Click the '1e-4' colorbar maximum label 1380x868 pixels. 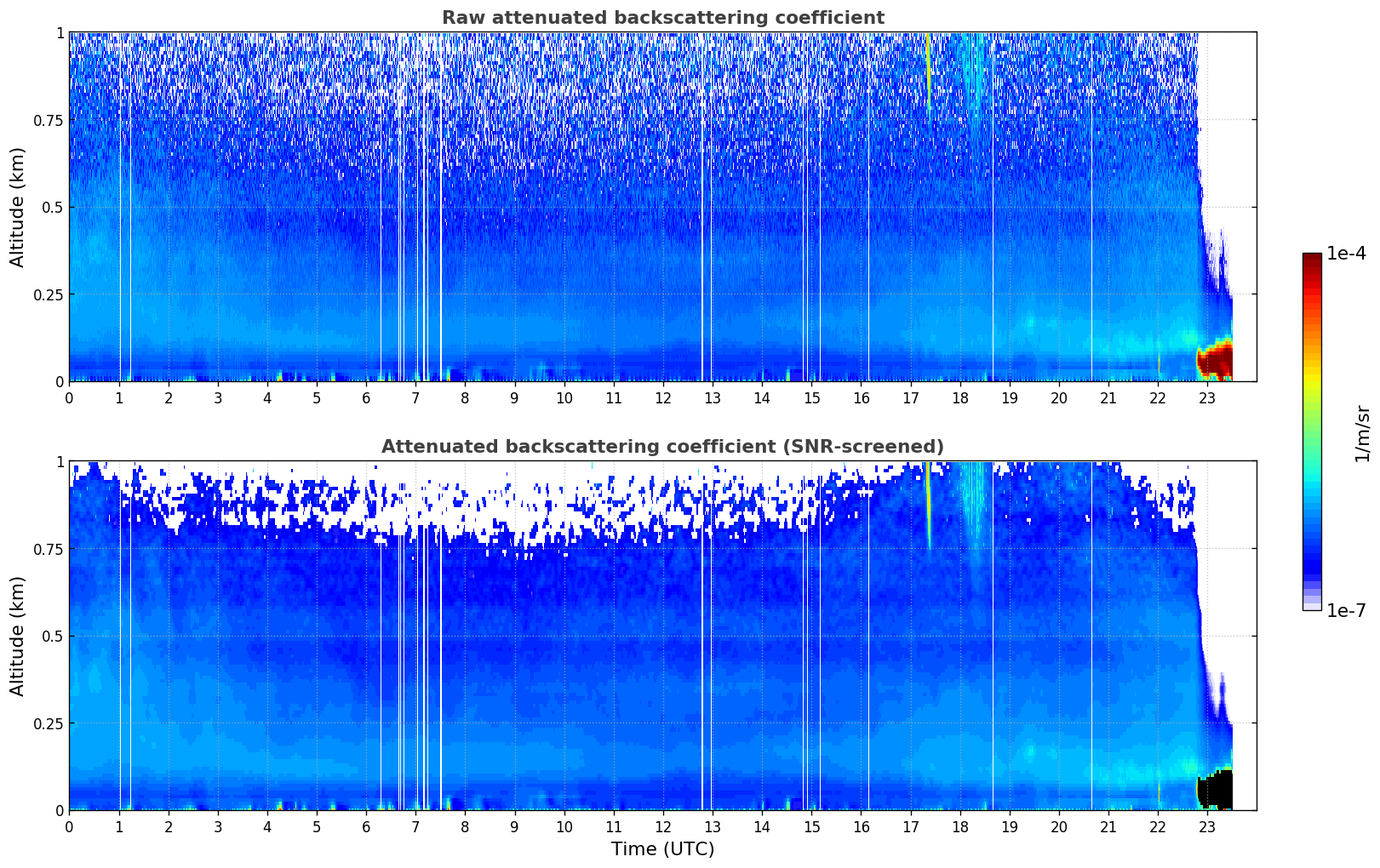tap(1346, 254)
